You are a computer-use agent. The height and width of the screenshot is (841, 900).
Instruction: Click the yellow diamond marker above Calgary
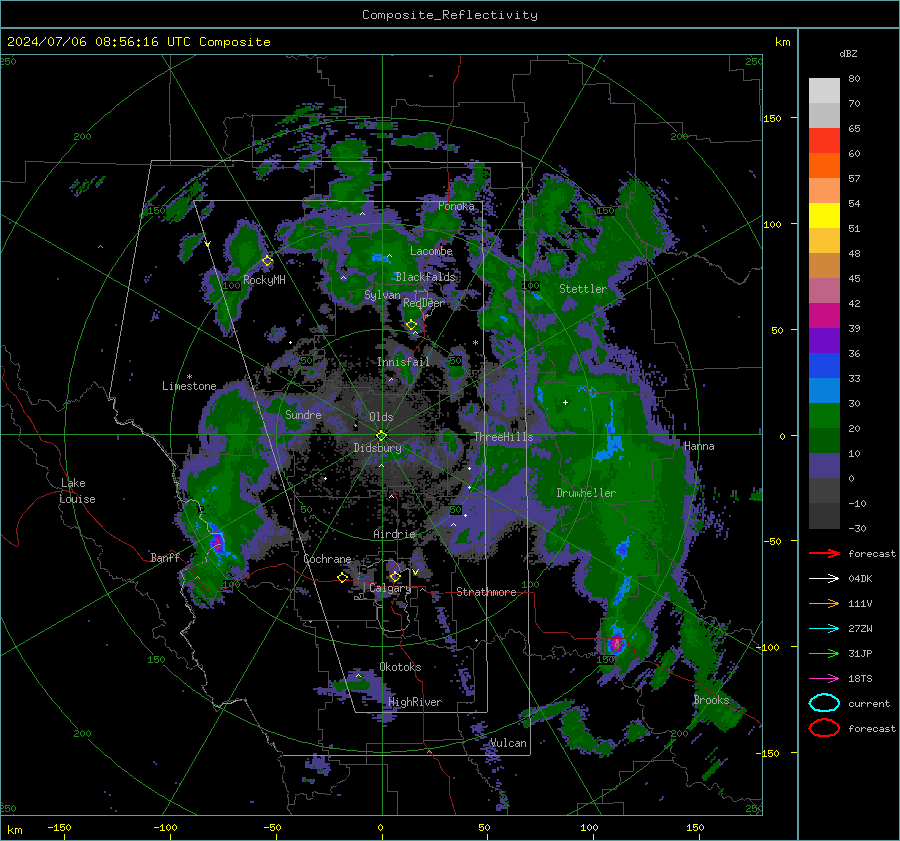[x=395, y=576]
